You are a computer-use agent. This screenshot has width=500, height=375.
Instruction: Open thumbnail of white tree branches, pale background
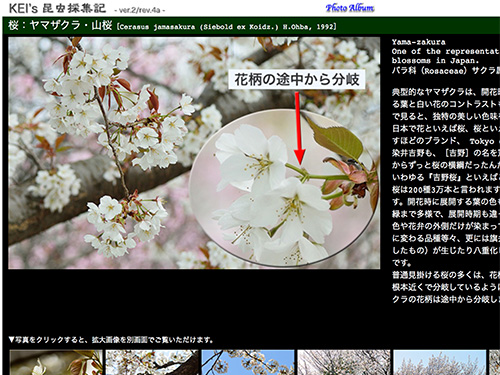point(344,362)
